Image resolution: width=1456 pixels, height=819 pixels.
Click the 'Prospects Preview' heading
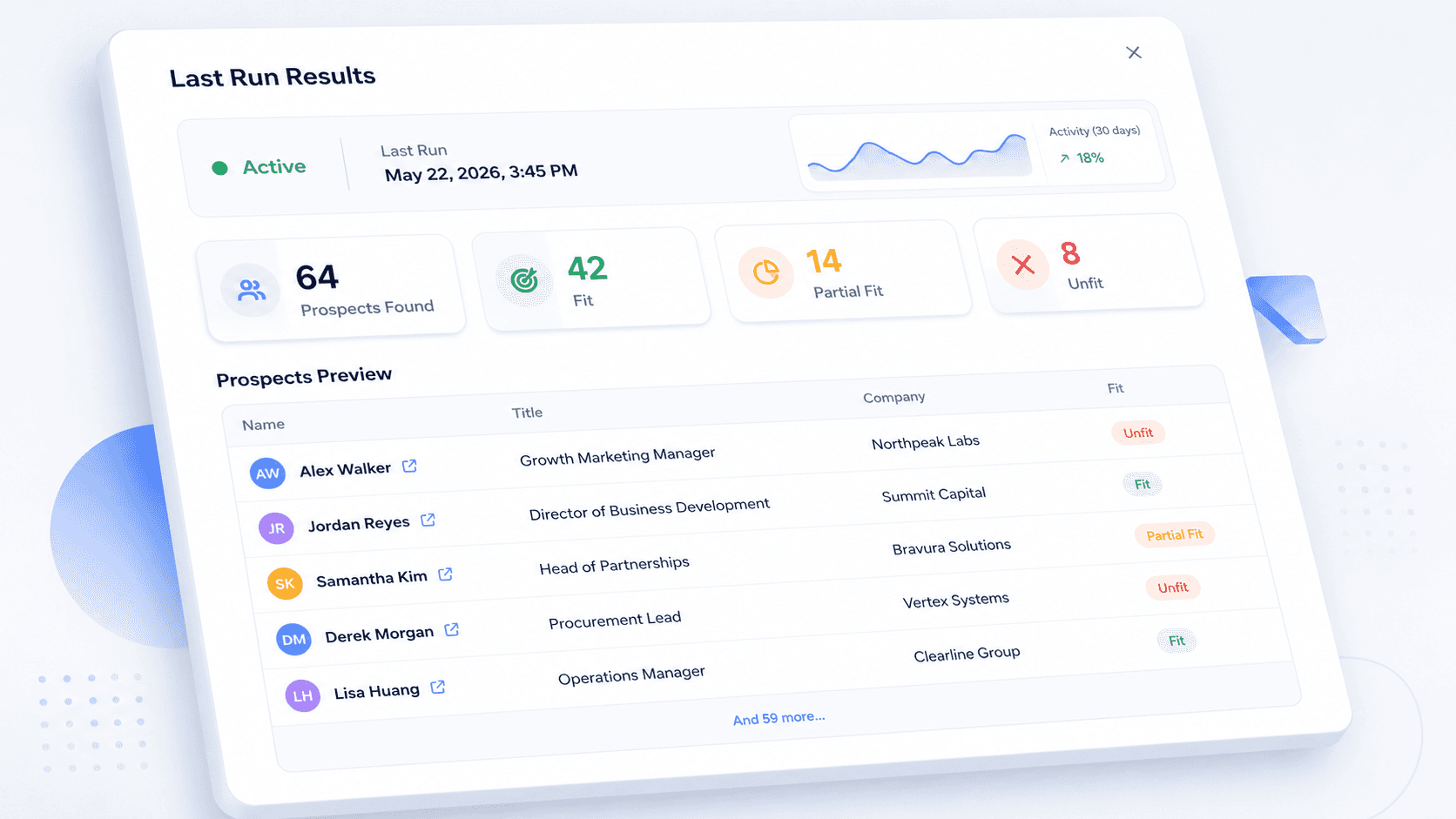pyautogui.click(x=304, y=377)
